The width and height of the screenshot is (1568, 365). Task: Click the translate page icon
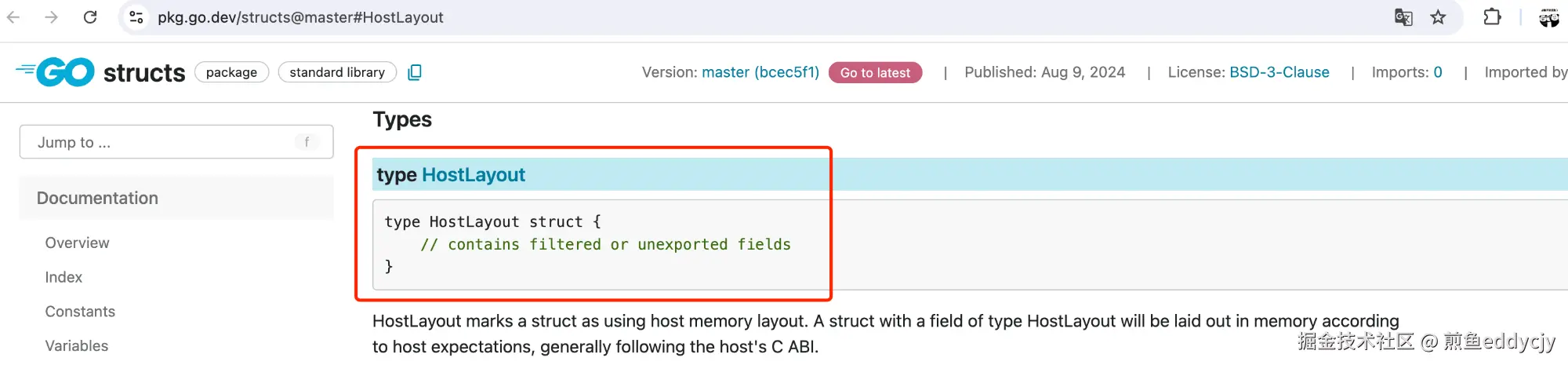click(1403, 17)
